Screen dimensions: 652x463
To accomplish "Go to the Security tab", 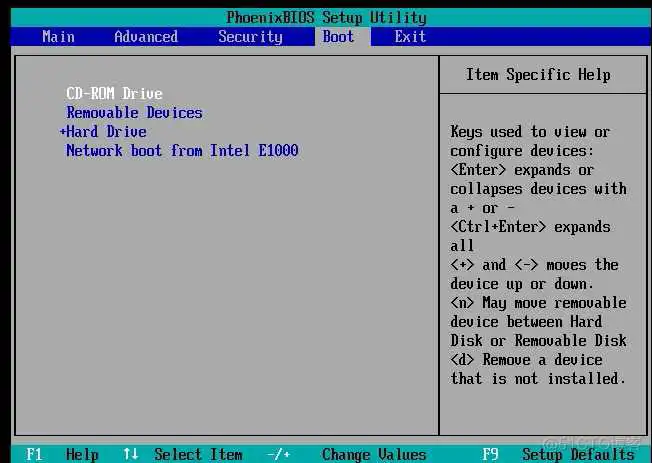I will click(x=250, y=36).
